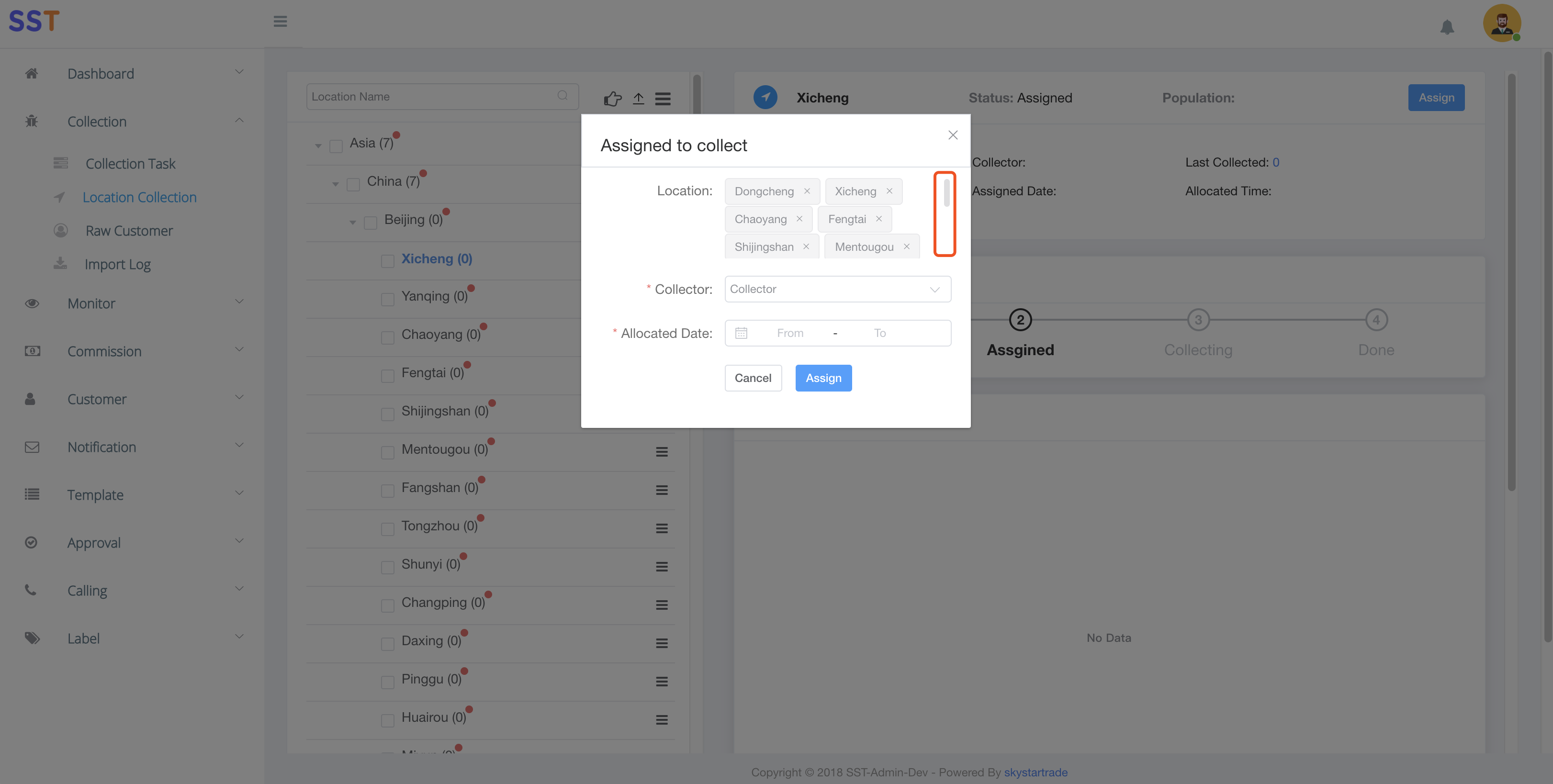The width and height of the screenshot is (1553, 784).
Task: Click the hamburger menu icon in header
Action: pos(281,22)
